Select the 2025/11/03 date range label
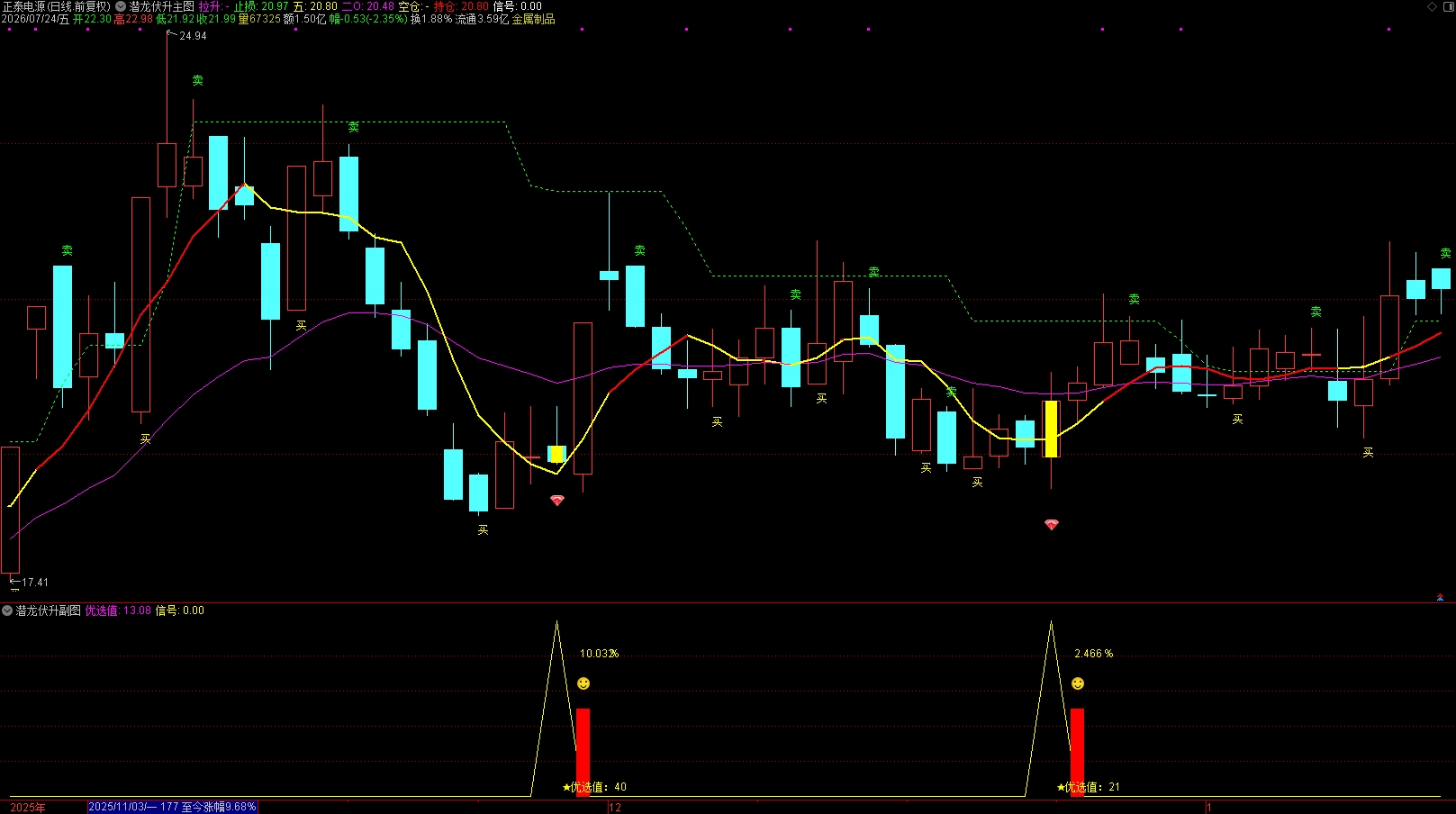This screenshot has width=1456, height=814. (173, 807)
